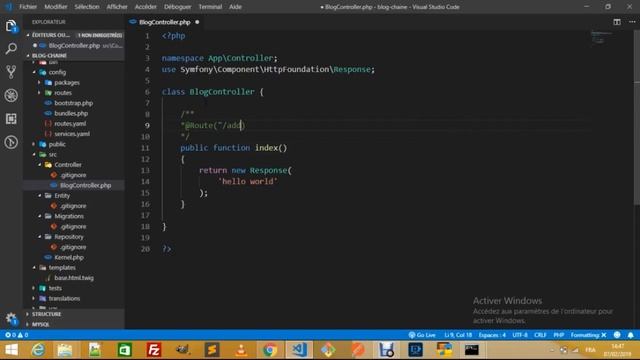Open VLC media player from taskbar
Screen dimensions: 640x360
pos(241,350)
